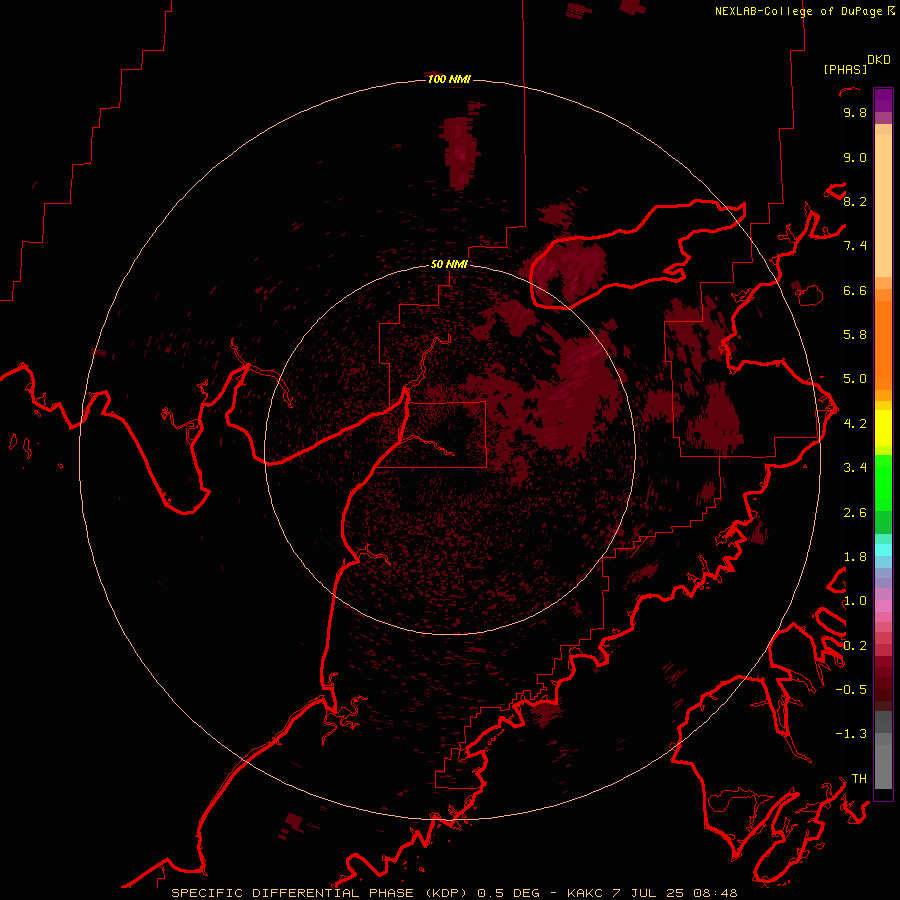Screen dimensions: 900x900
Task: Click the 1.8 color scale value
Action: [855, 557]
